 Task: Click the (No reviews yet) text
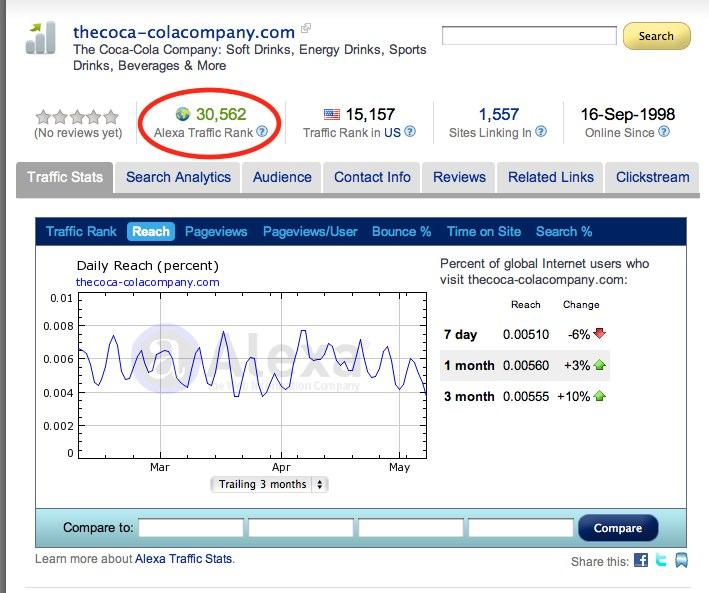[78, 133]
